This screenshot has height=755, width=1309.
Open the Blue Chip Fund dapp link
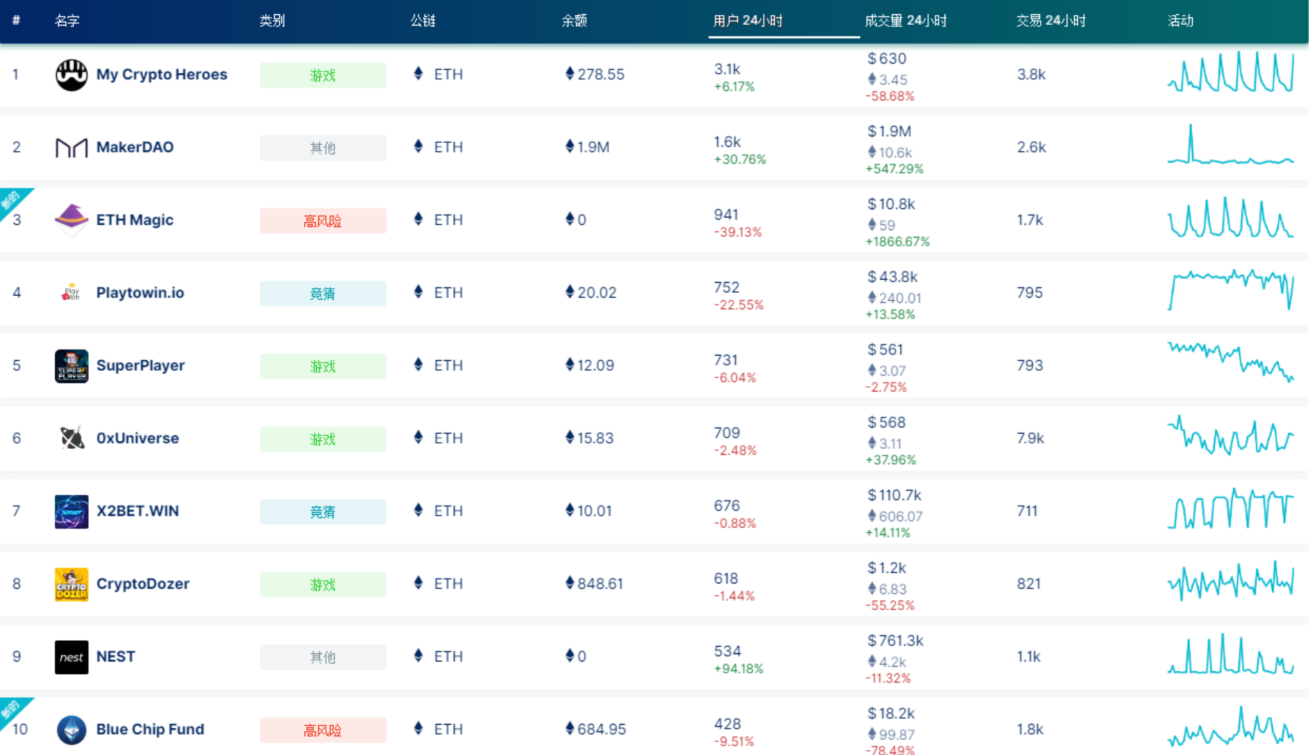150,730
